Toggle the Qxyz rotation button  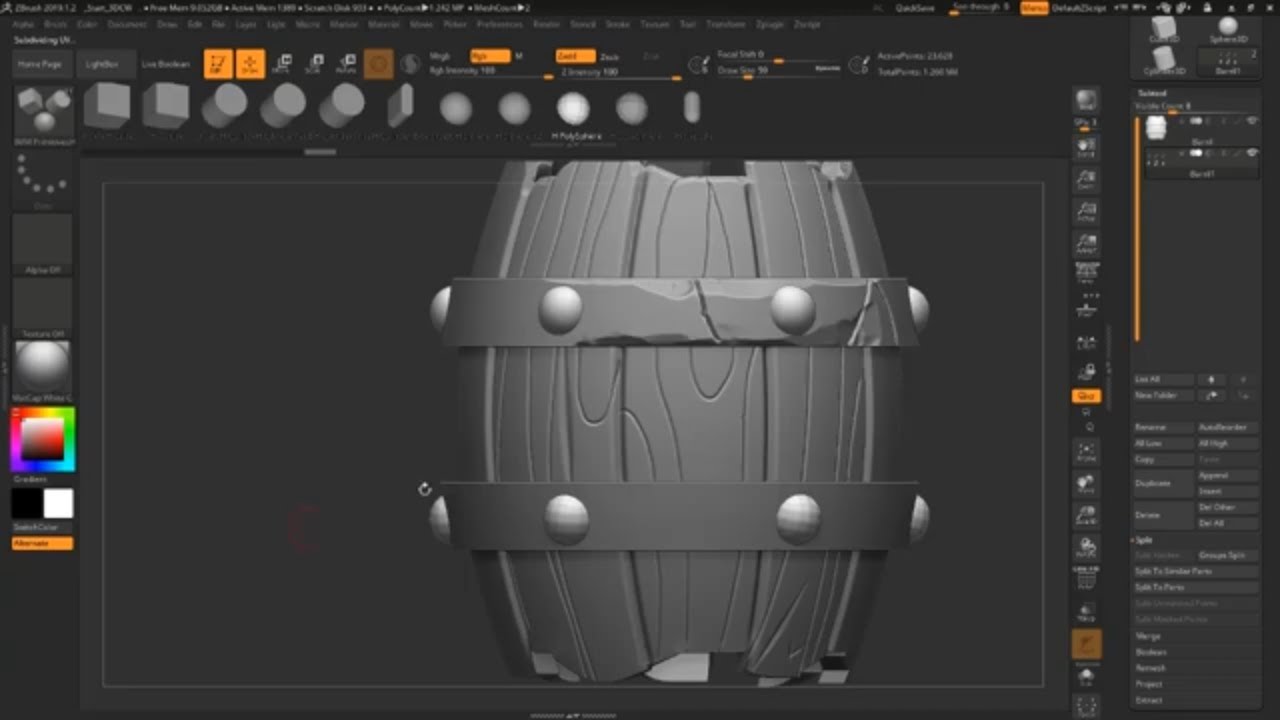pyautogui.click(x=1086, y=396)
